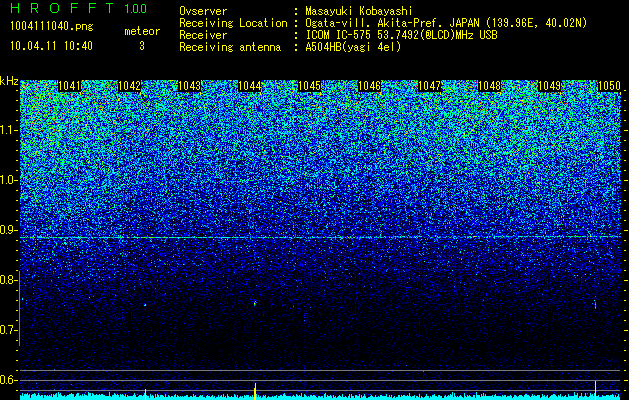Click the cyan signal-level strip at the bottom
629x400 pixels.
321,397
